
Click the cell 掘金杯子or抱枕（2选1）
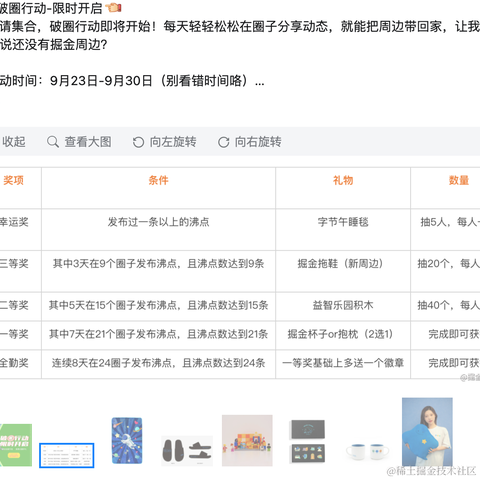[x=343, y=334]
